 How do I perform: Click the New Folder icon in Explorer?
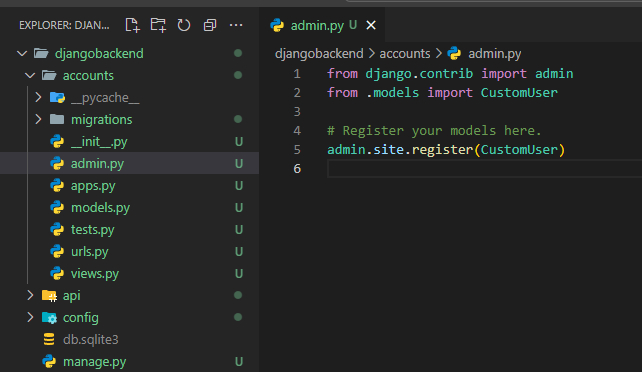point(158,25)
